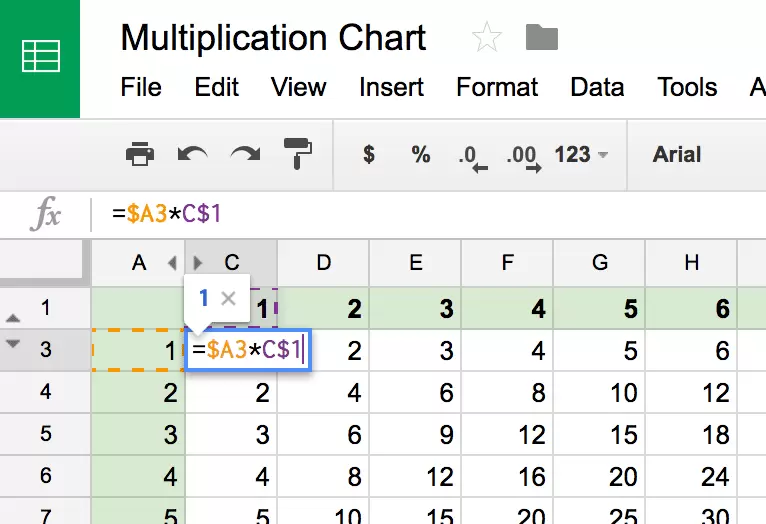The width and height of the screenshot is (766, 524).
Task: Increase decimal places
Action: tap(522, 156)
